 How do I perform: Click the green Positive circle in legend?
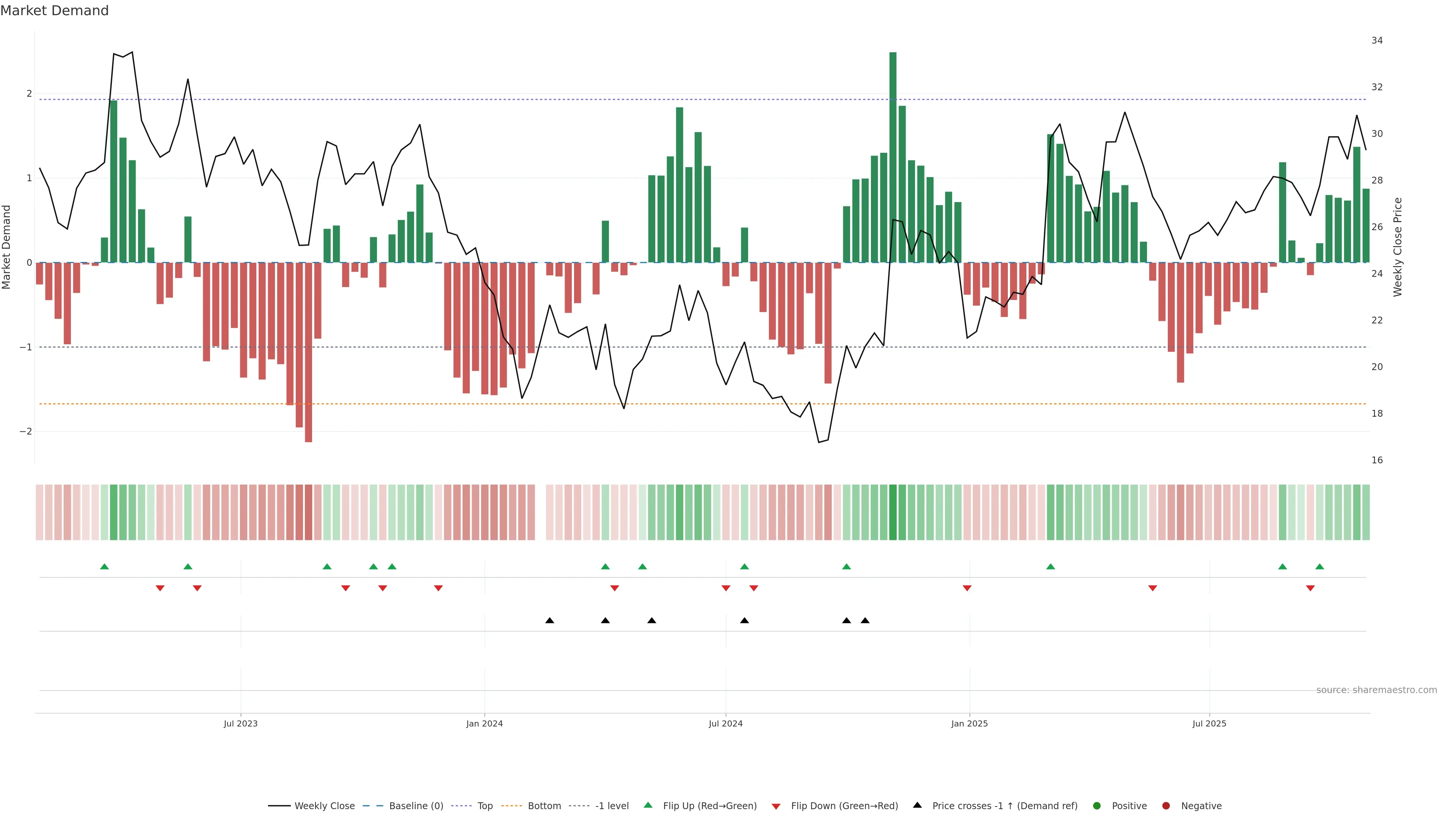[x=1097, y=806]
